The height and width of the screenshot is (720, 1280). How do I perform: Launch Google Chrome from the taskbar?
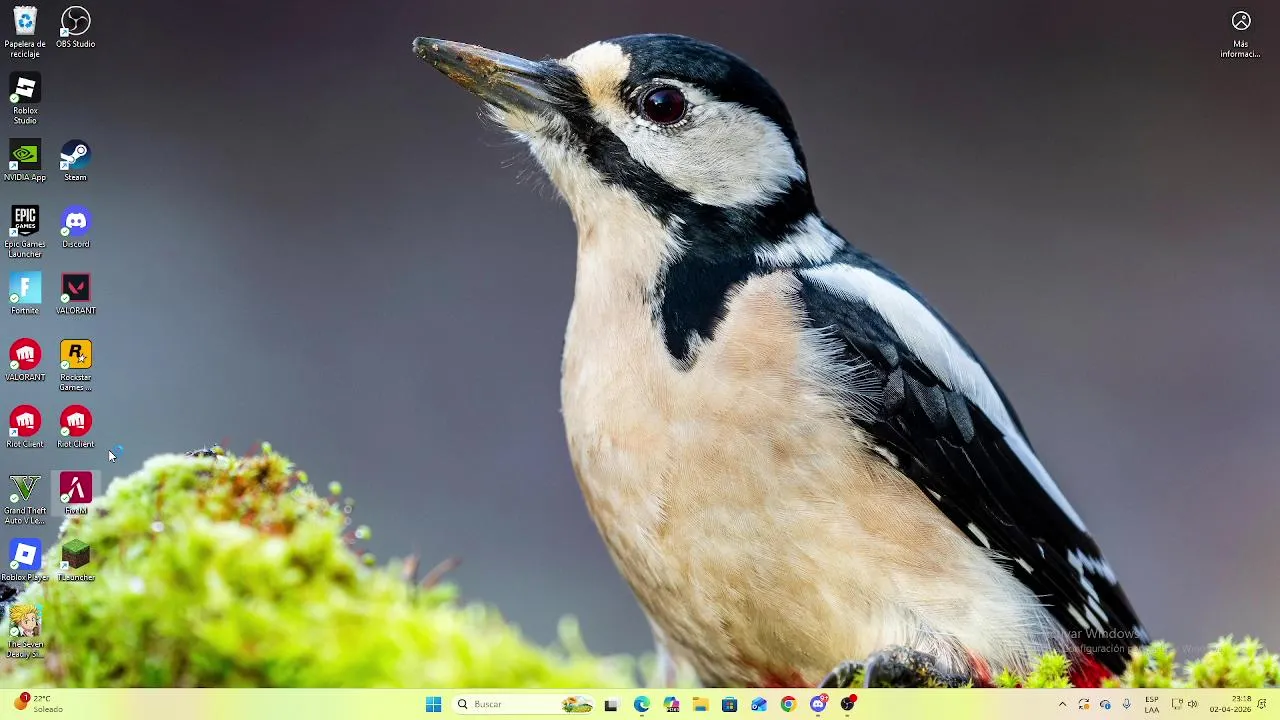788,704
